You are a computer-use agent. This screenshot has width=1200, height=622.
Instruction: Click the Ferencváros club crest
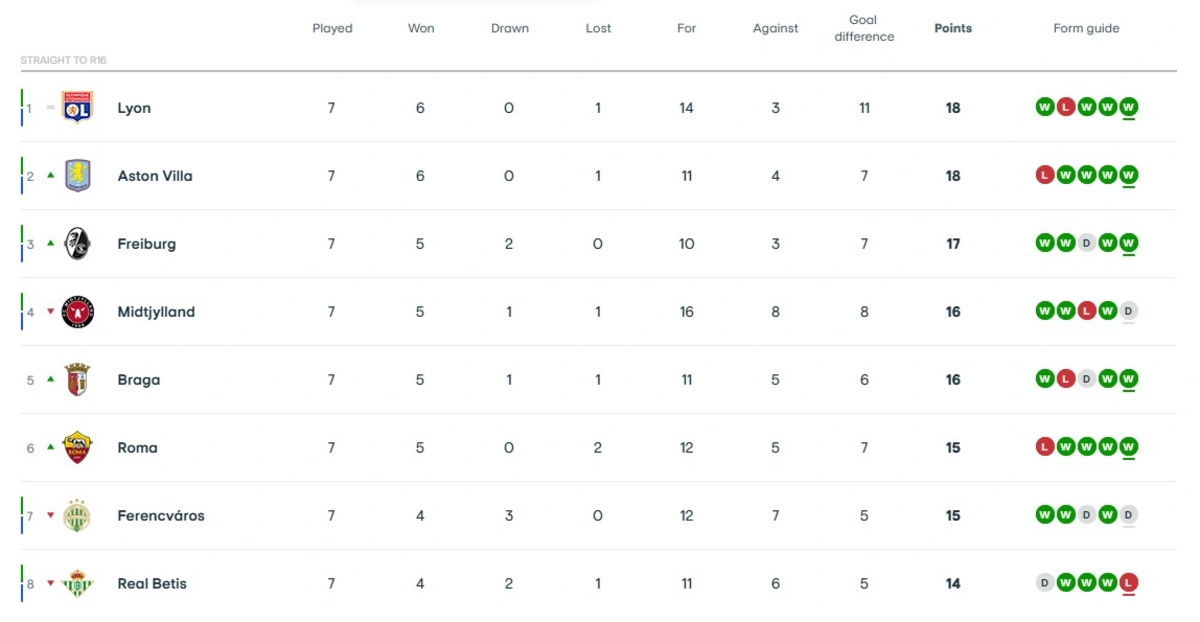(77, 516)
